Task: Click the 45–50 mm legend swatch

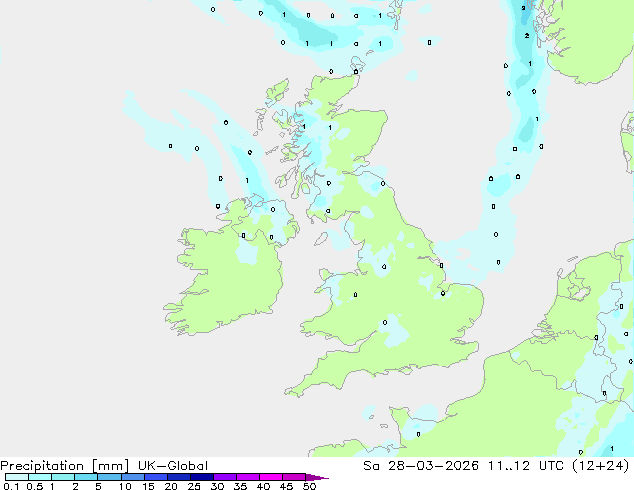Action: [294, 477]
